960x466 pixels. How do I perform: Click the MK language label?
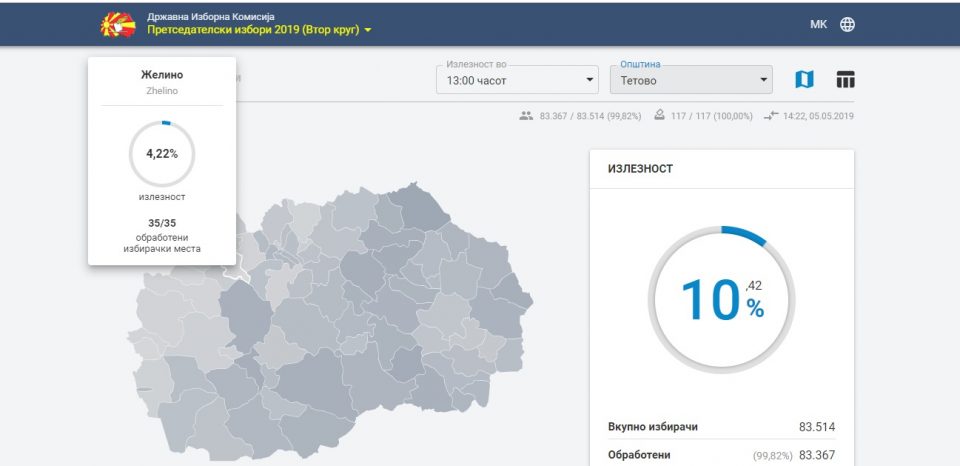coord(819,24)
